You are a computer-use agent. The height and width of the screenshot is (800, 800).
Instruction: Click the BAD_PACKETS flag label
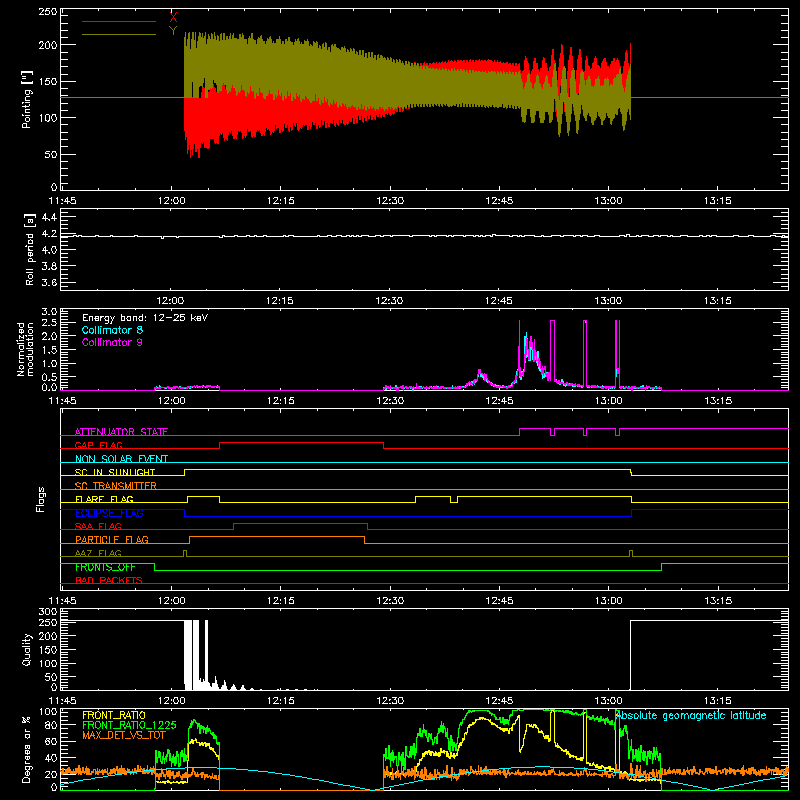coord(109,580)
